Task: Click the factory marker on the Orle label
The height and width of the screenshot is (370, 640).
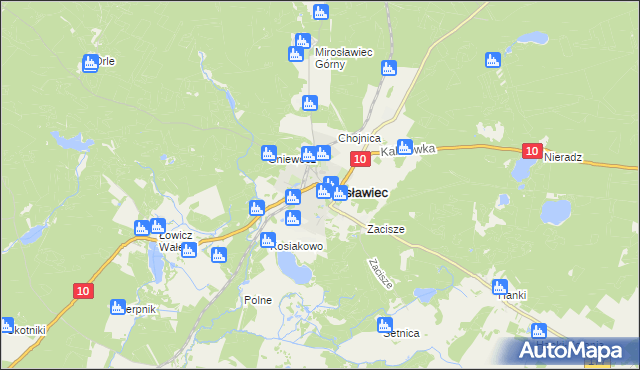Action: [90, 63]
